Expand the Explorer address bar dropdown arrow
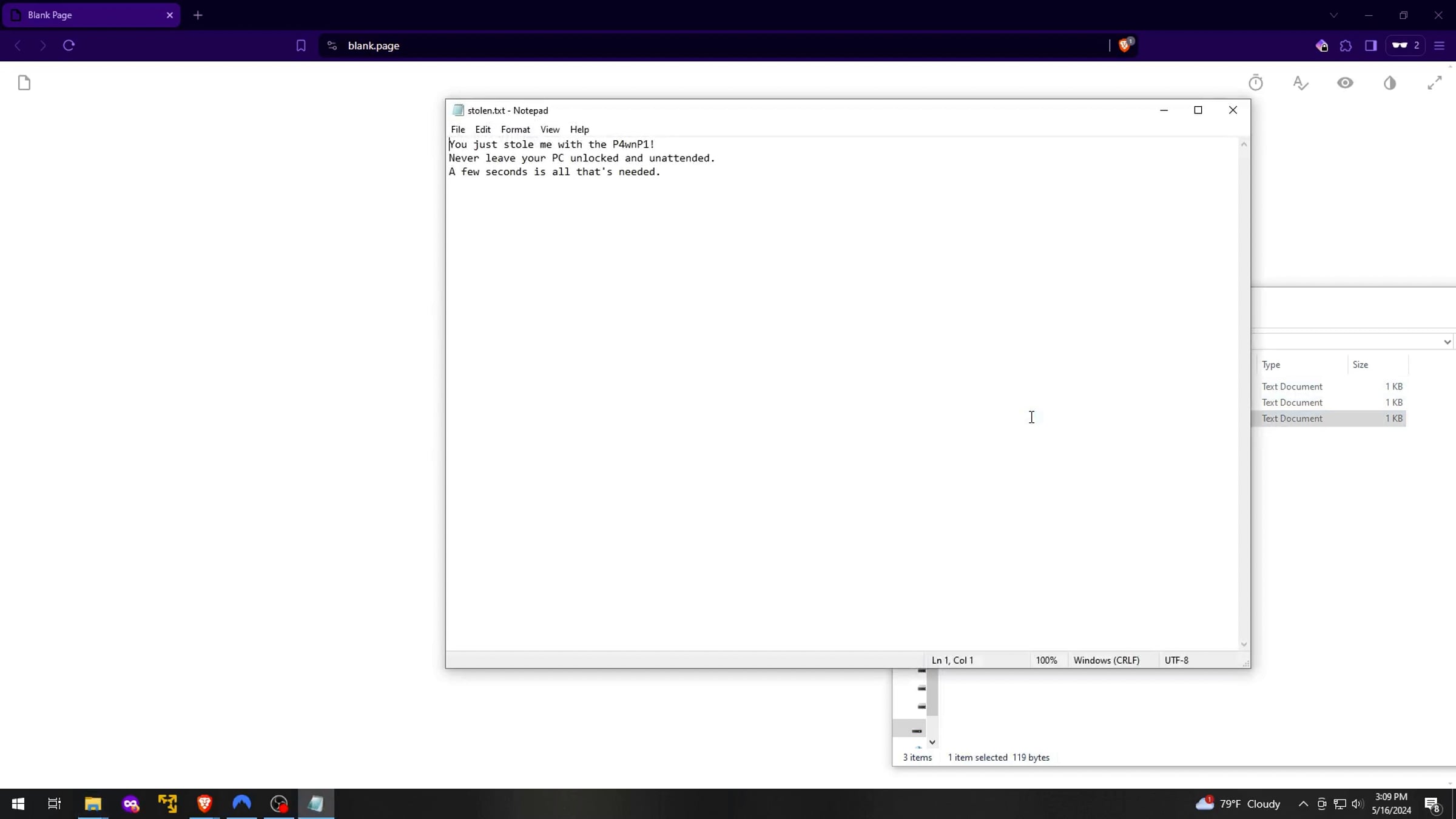 pos(1447,342)
